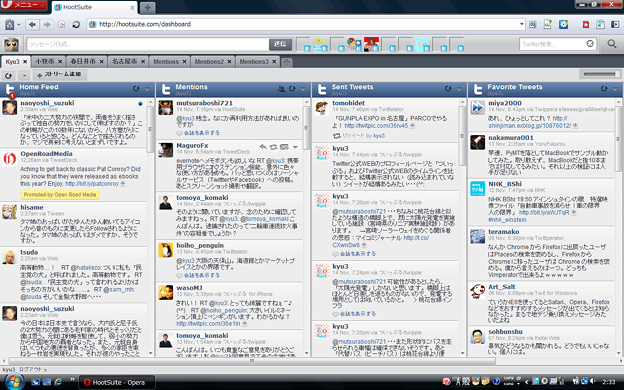
Task: Refresh the Sent Tweets stream
Action: click(448, 89)
